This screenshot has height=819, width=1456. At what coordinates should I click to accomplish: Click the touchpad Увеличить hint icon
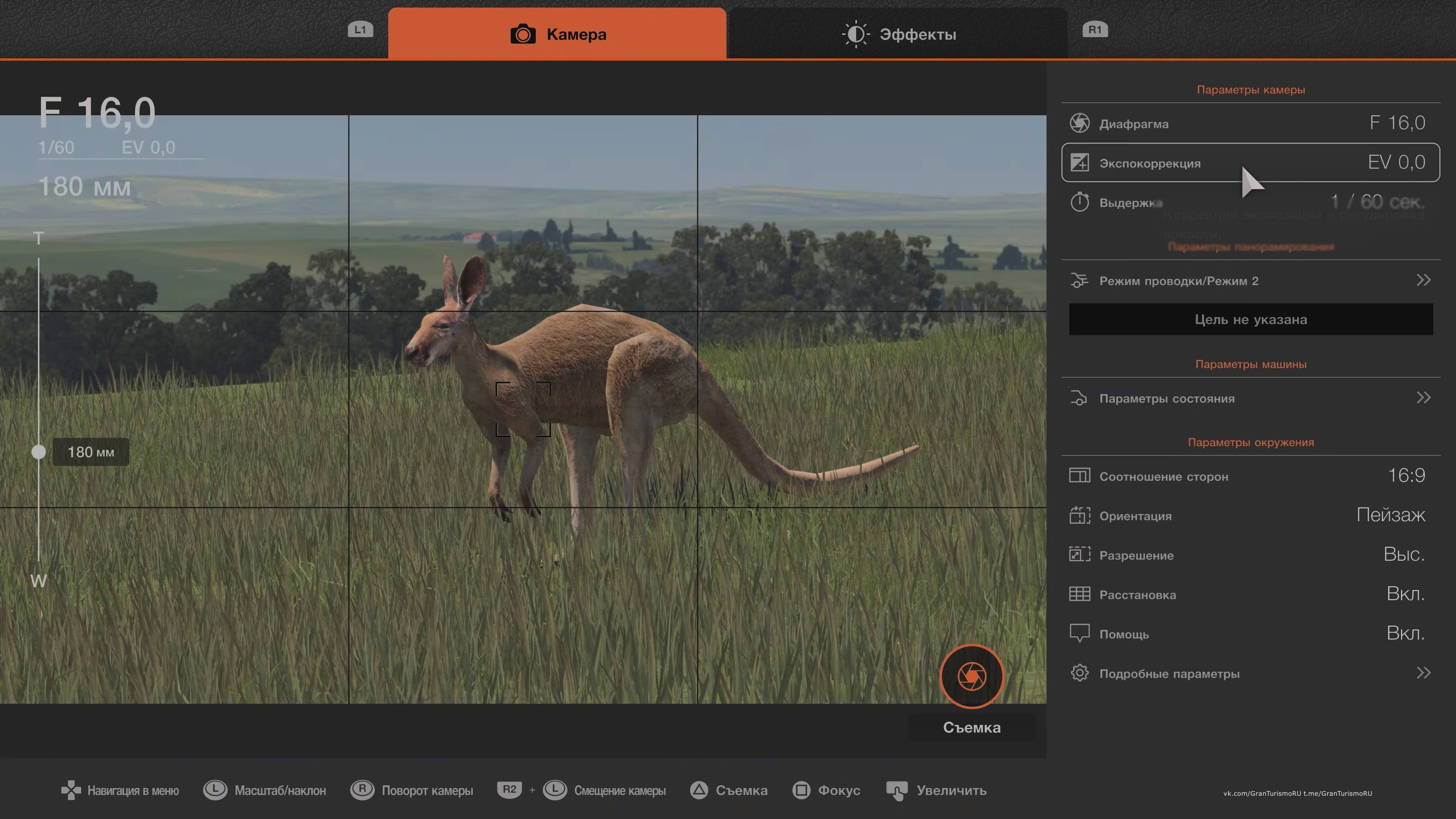pyautogui.click(x=897, y=791)
